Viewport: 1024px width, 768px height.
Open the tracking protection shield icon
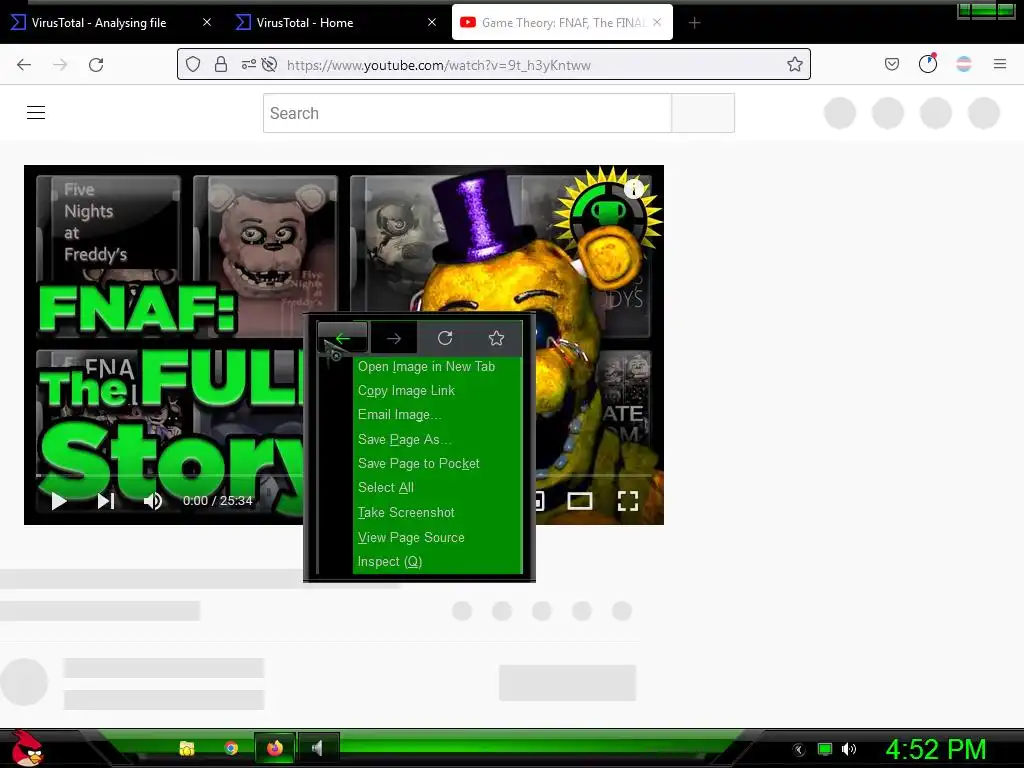(193, 64)
